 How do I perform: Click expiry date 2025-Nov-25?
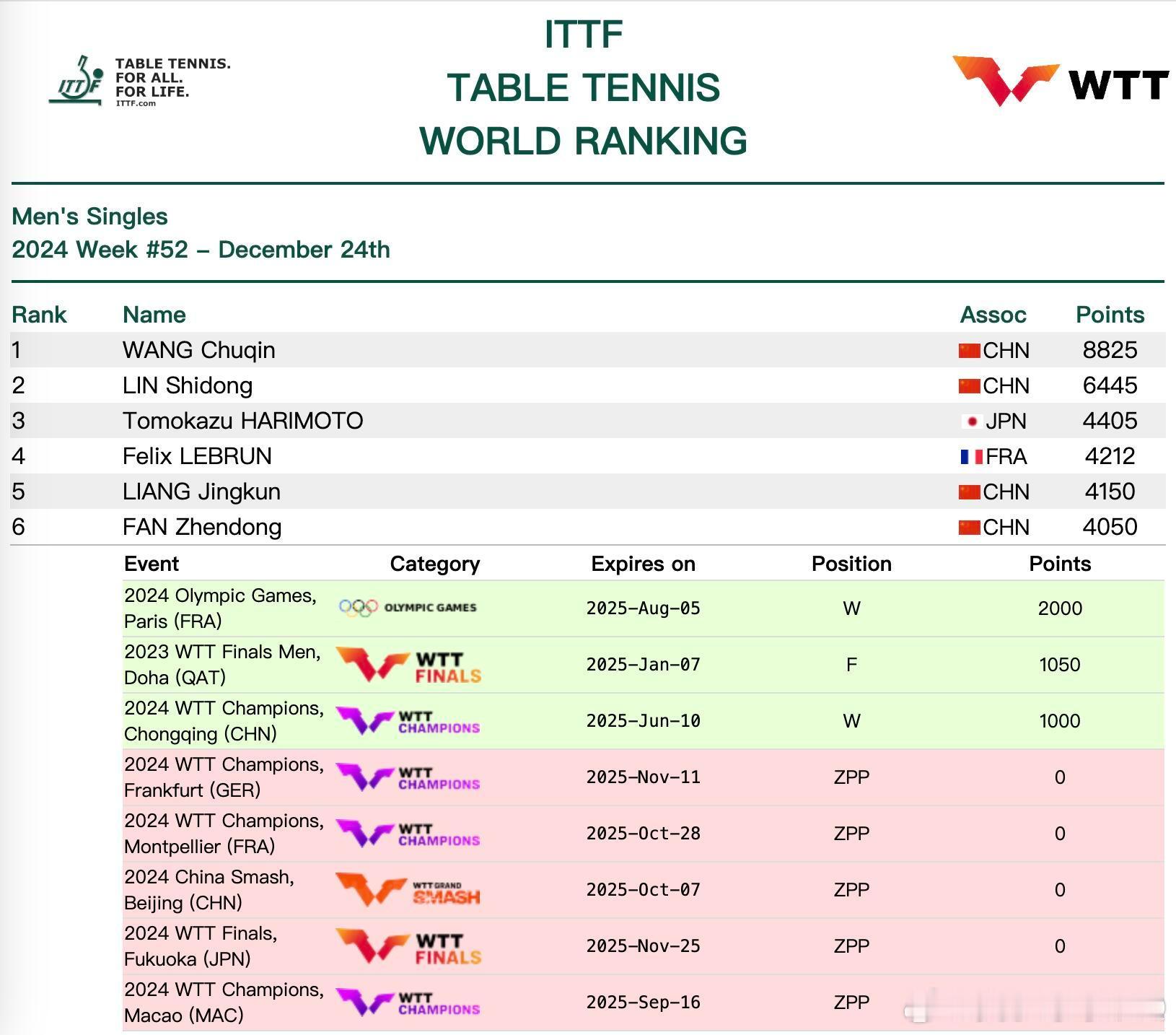point(644,946)
